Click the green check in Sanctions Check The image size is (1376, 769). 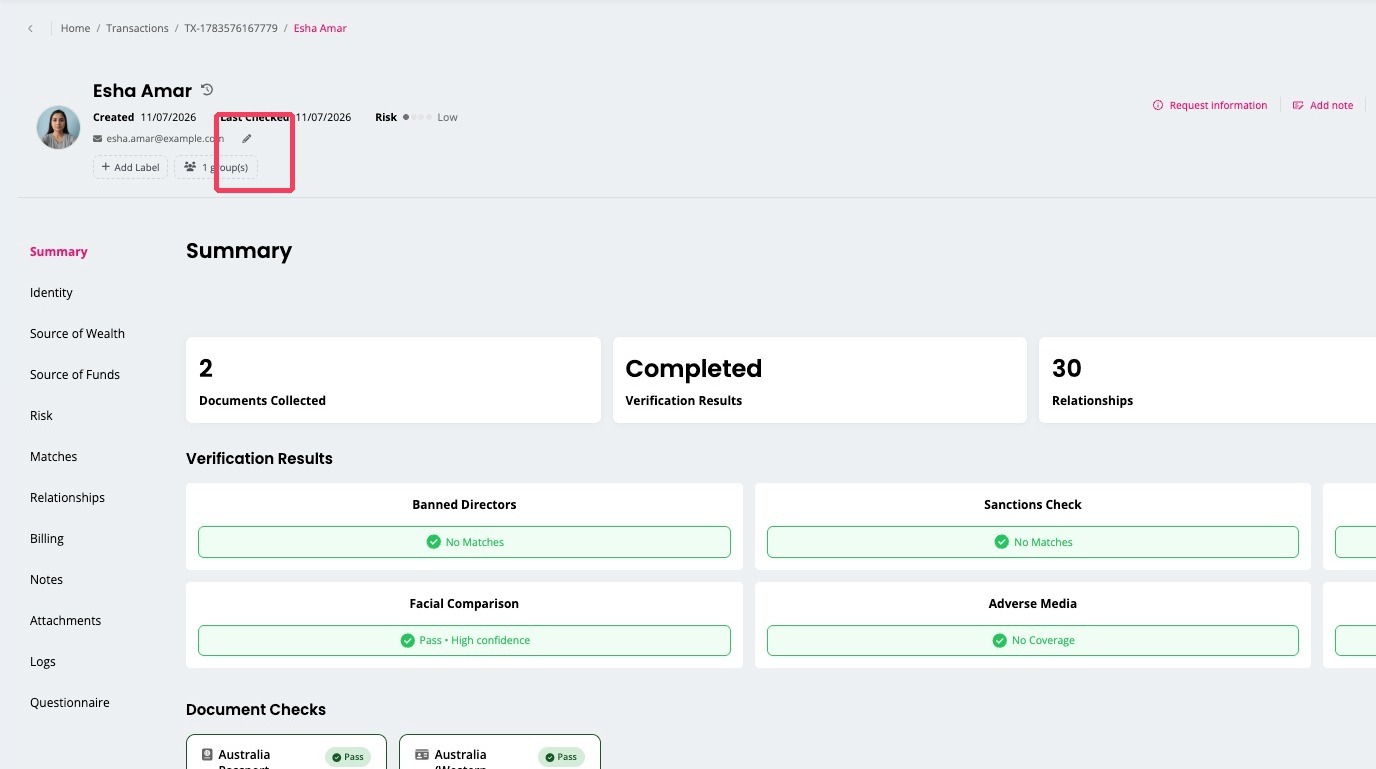coord(1001,542)
